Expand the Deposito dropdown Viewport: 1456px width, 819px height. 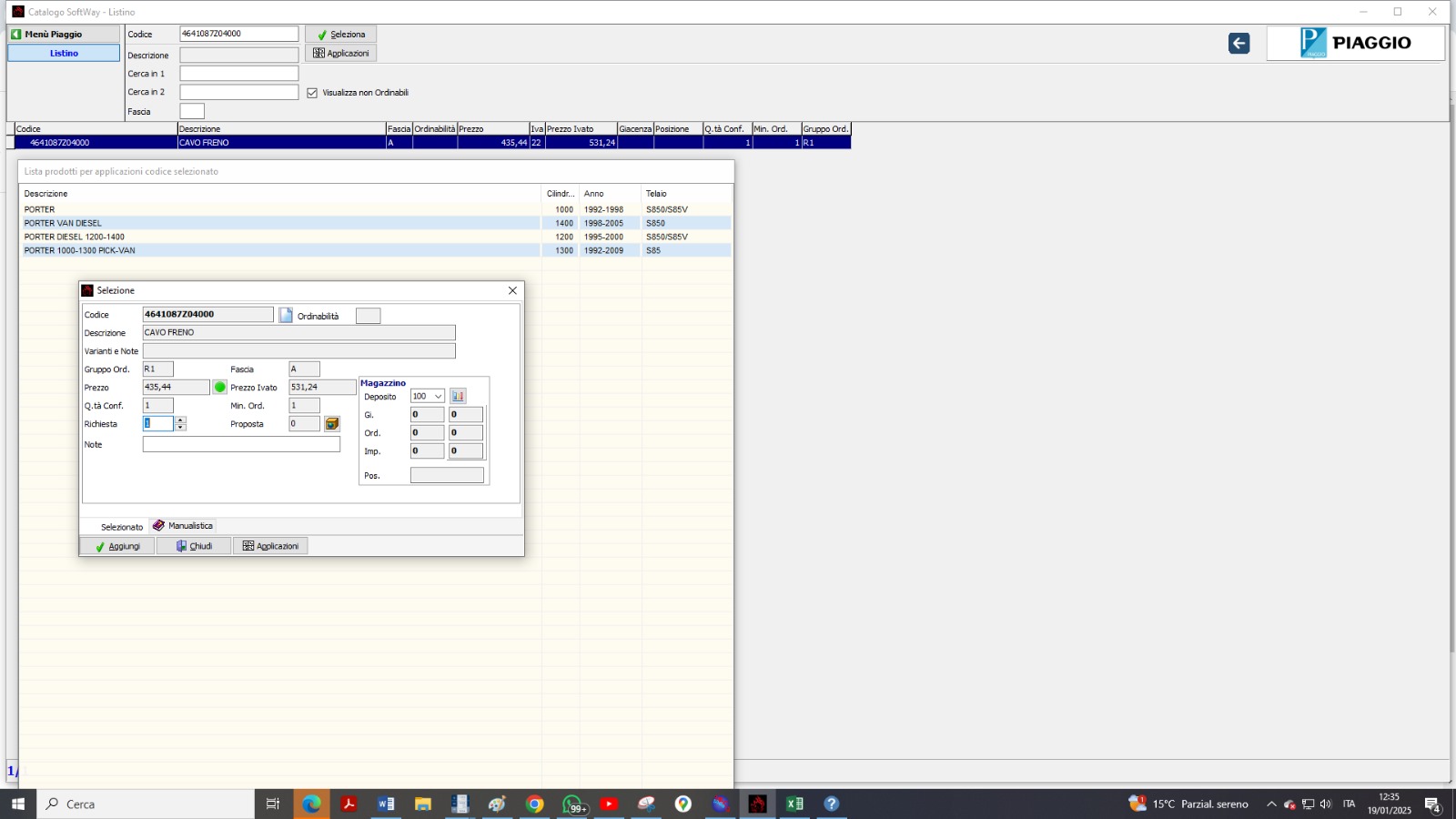438,396
